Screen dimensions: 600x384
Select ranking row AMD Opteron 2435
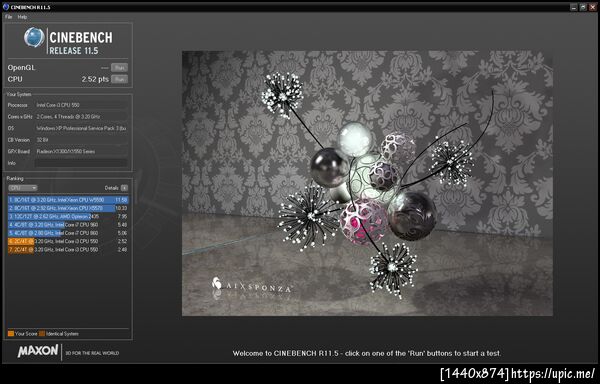68,217
